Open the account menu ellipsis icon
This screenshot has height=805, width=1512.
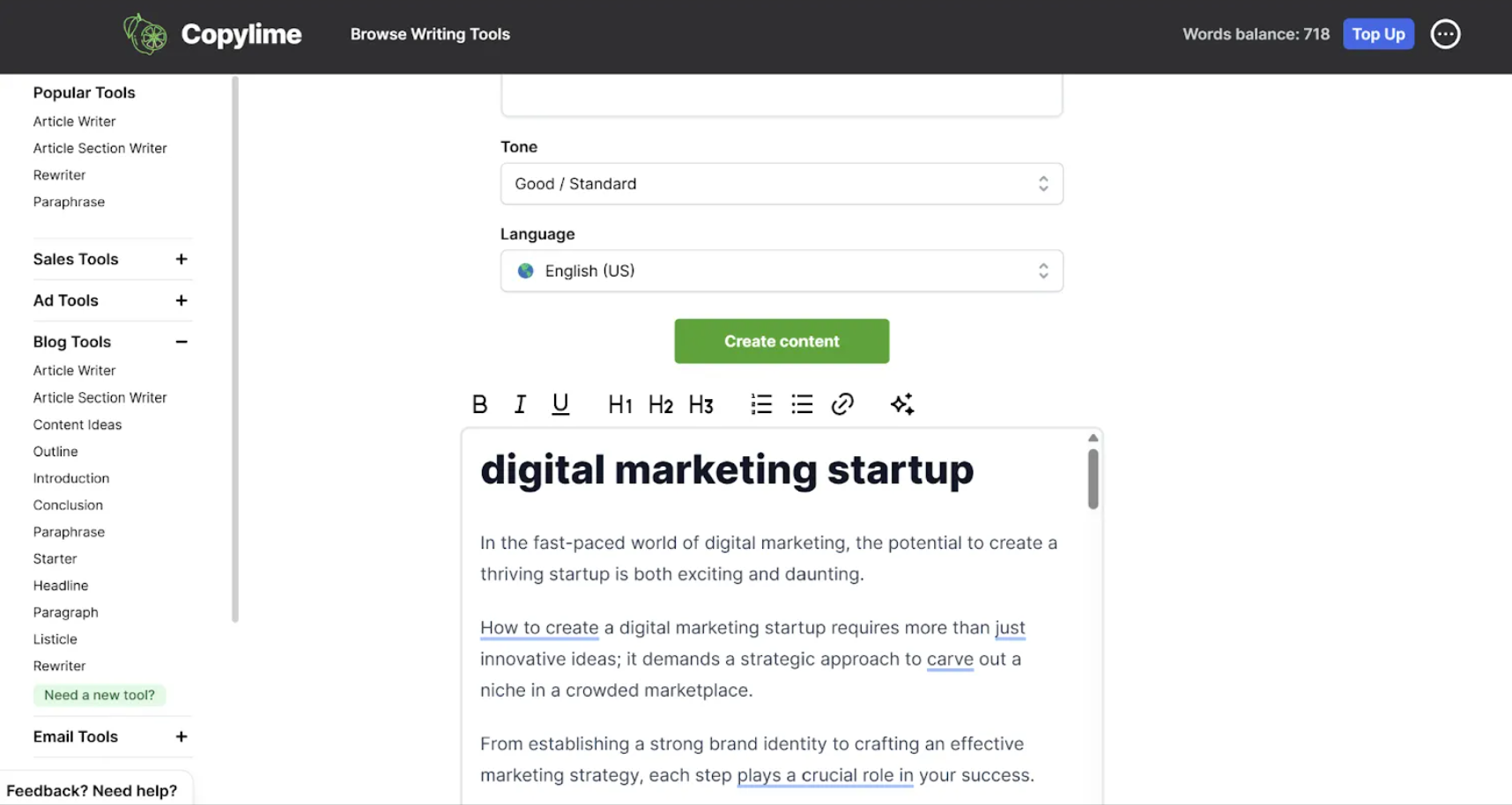1445,34
